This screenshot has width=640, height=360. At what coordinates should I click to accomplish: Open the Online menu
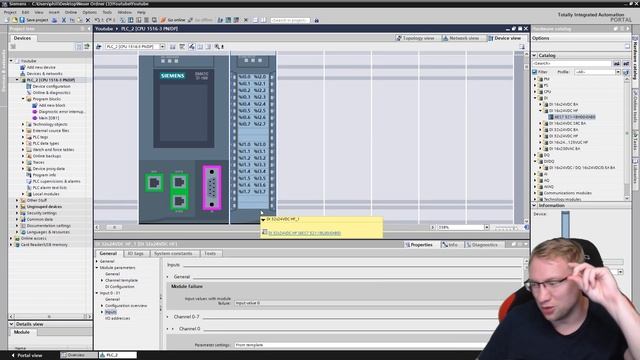tap(71, 12)
